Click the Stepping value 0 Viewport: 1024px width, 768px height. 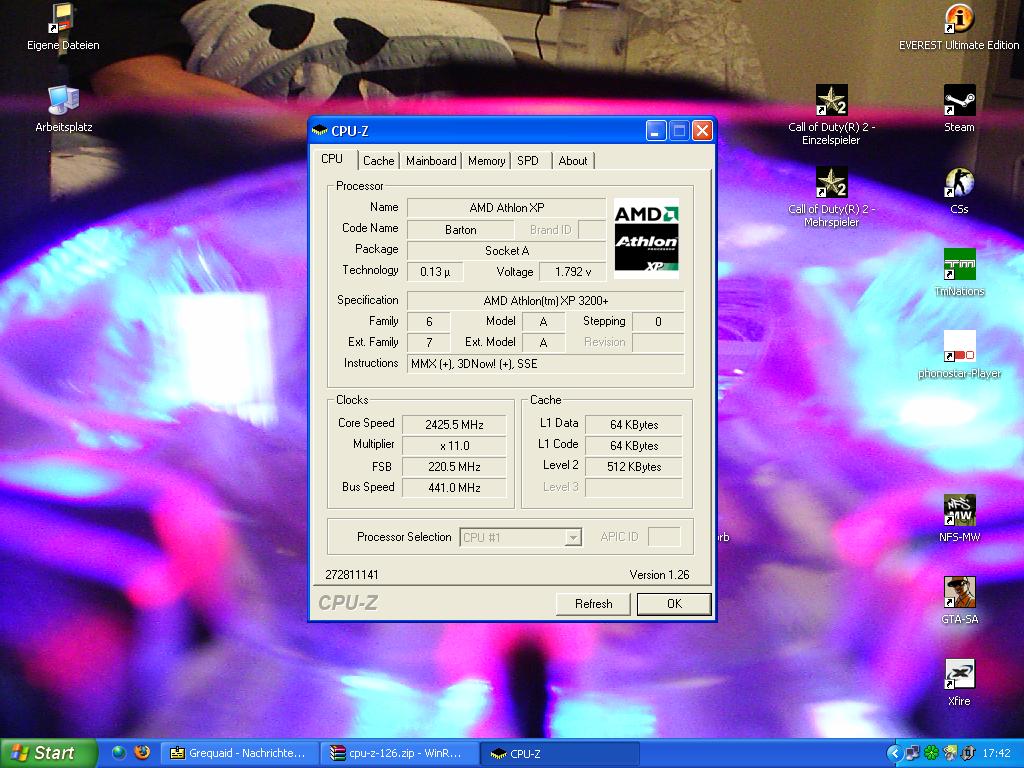[x=658, y=321]
